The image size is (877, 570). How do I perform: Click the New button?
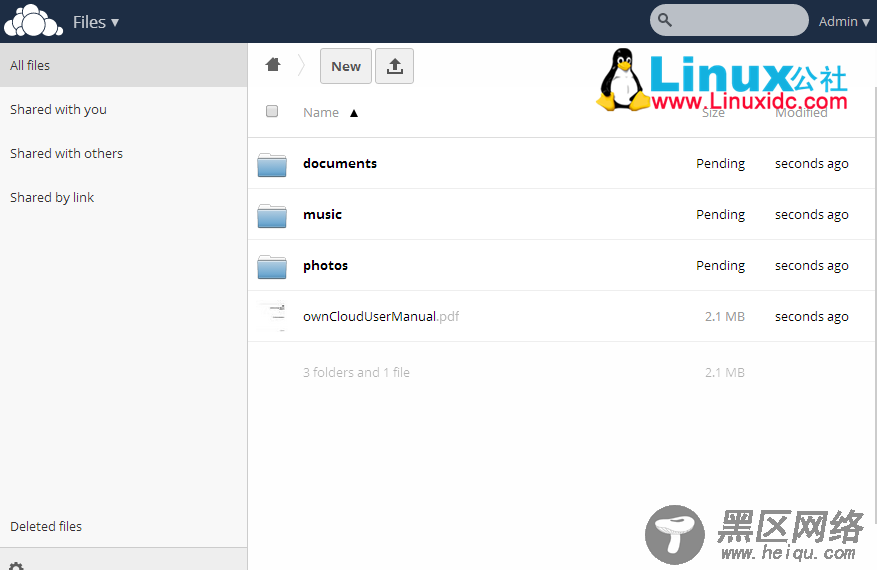[x=346, y=66]
